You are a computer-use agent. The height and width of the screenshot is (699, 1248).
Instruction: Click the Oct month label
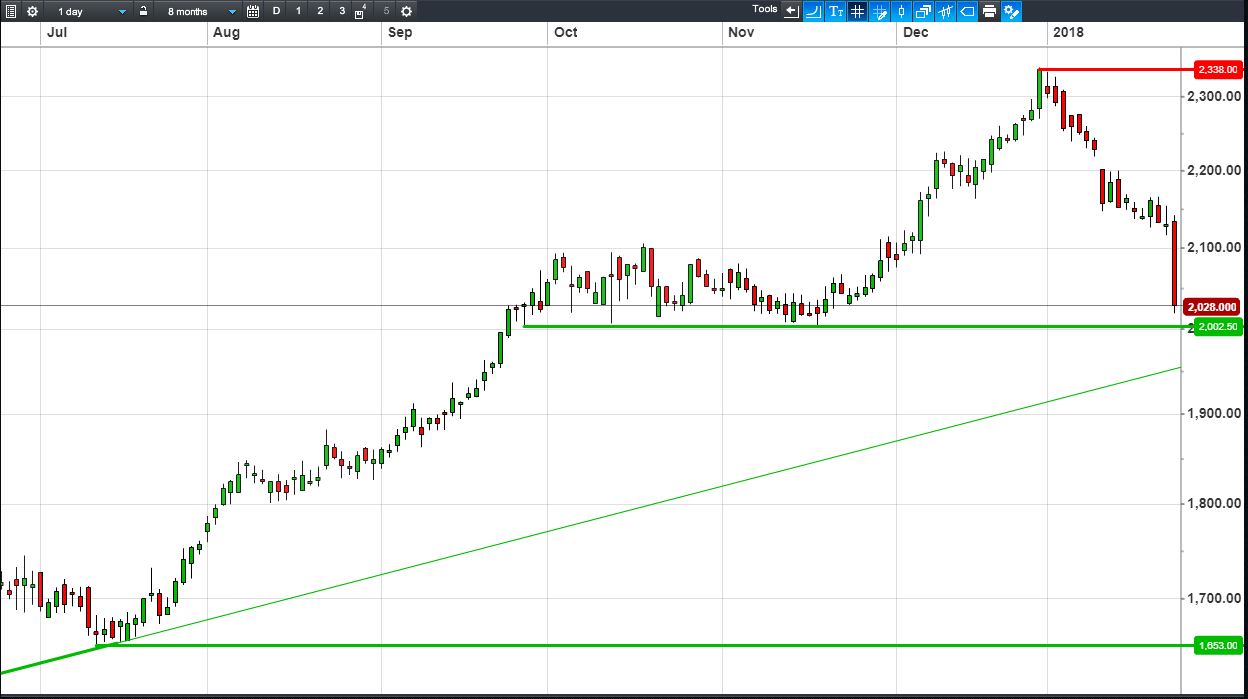coord(565,32)
